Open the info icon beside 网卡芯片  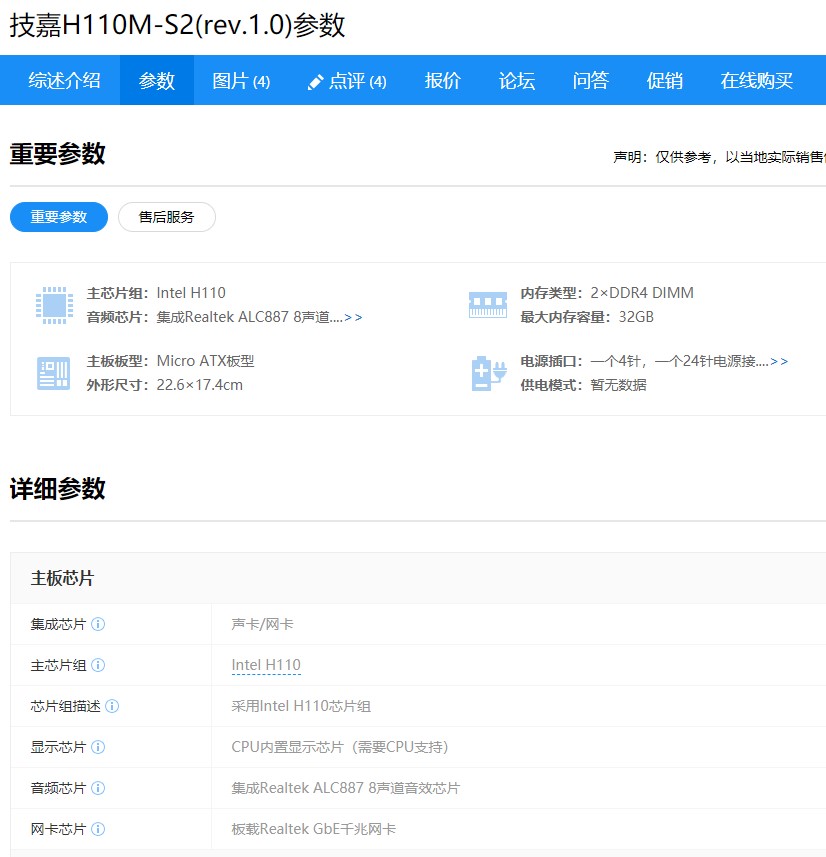(98, 829)
